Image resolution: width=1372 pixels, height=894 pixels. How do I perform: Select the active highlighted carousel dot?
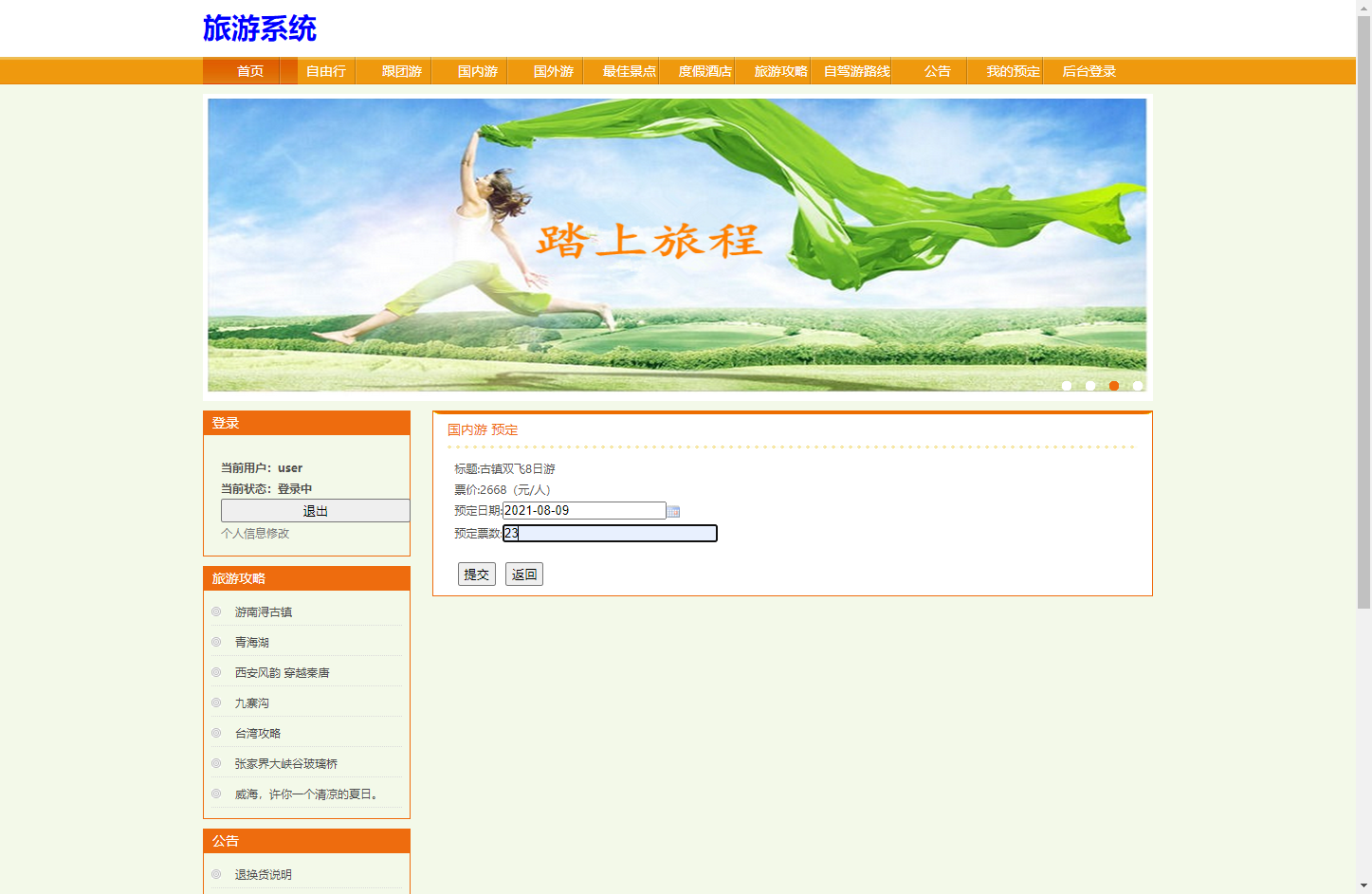pos(1113,386)
